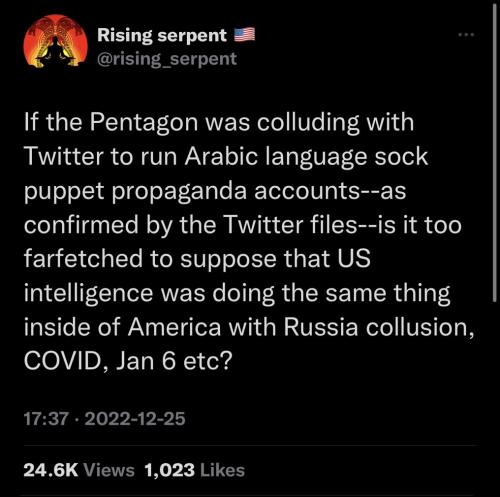Screen dimensions: 500x497
Task: Click the text COVID, Jan 6 etc?
Action: pos(127,362)
